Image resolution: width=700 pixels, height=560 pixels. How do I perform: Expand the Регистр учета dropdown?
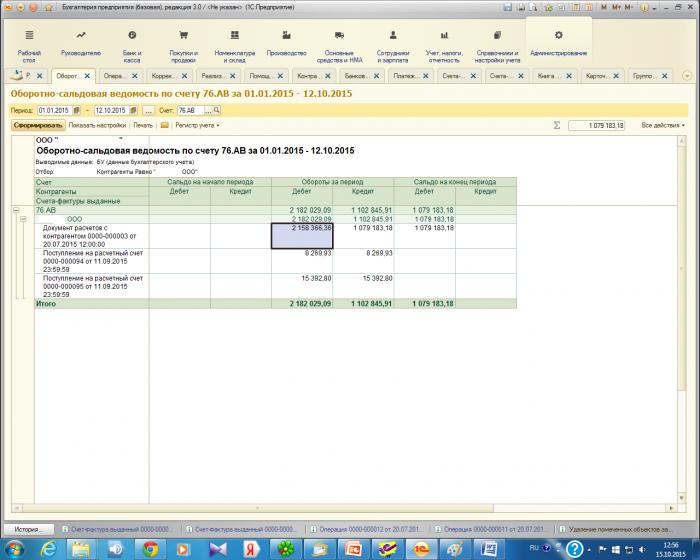click(x=197, y=125)
